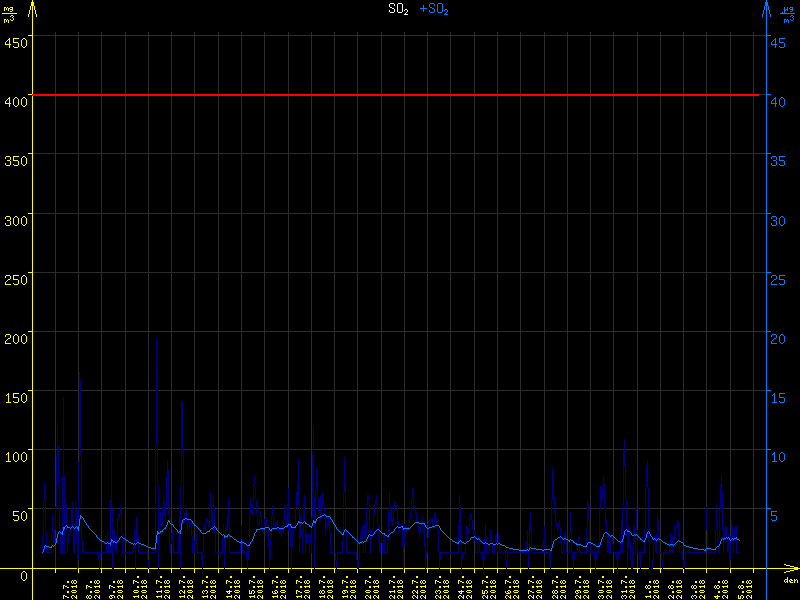Click the 450 label on left axis
The height and width of the screenshot is (600, 800).
click(x=15, y=42)
